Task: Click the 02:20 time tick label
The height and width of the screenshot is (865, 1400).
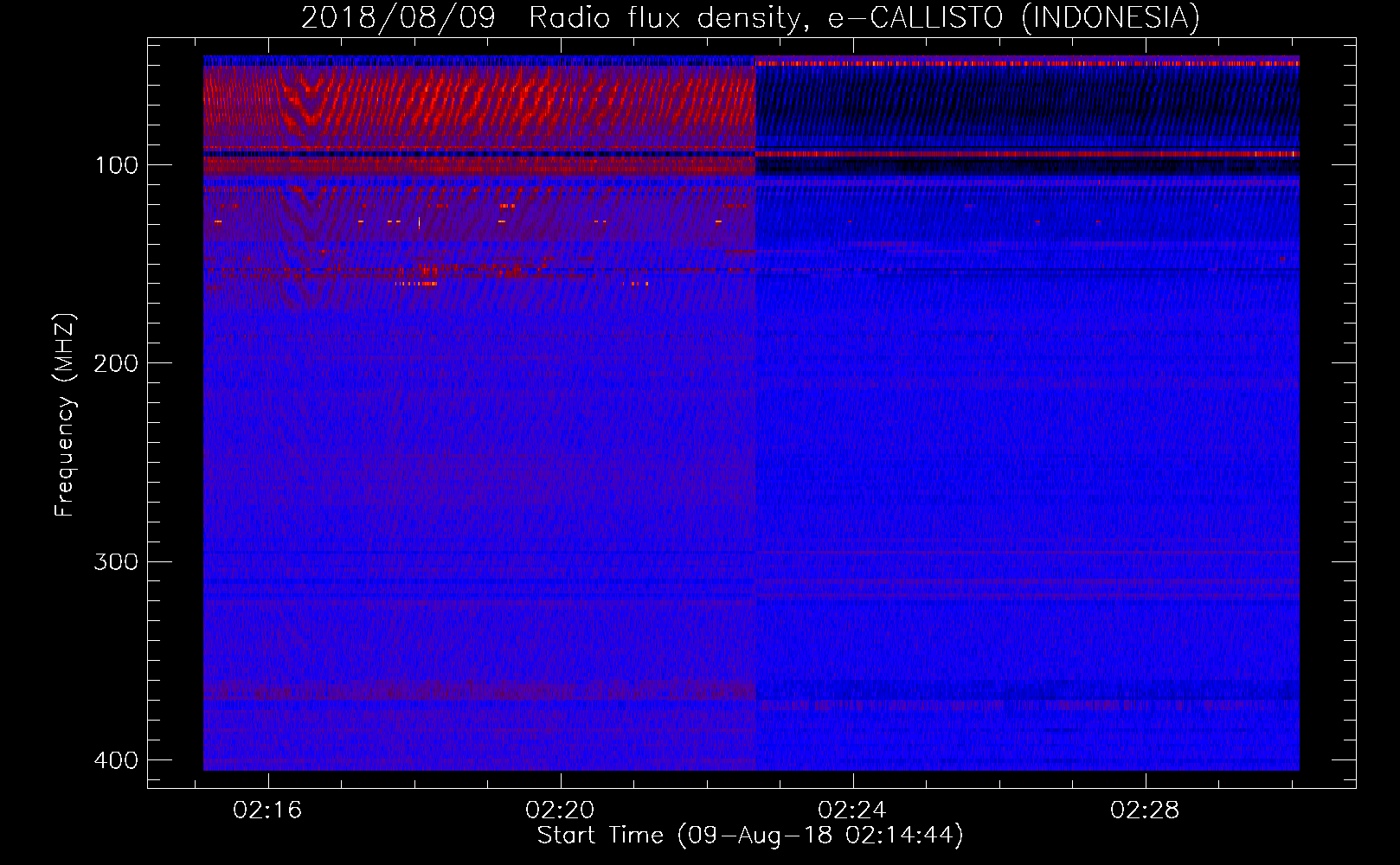Action: (560, 810)
